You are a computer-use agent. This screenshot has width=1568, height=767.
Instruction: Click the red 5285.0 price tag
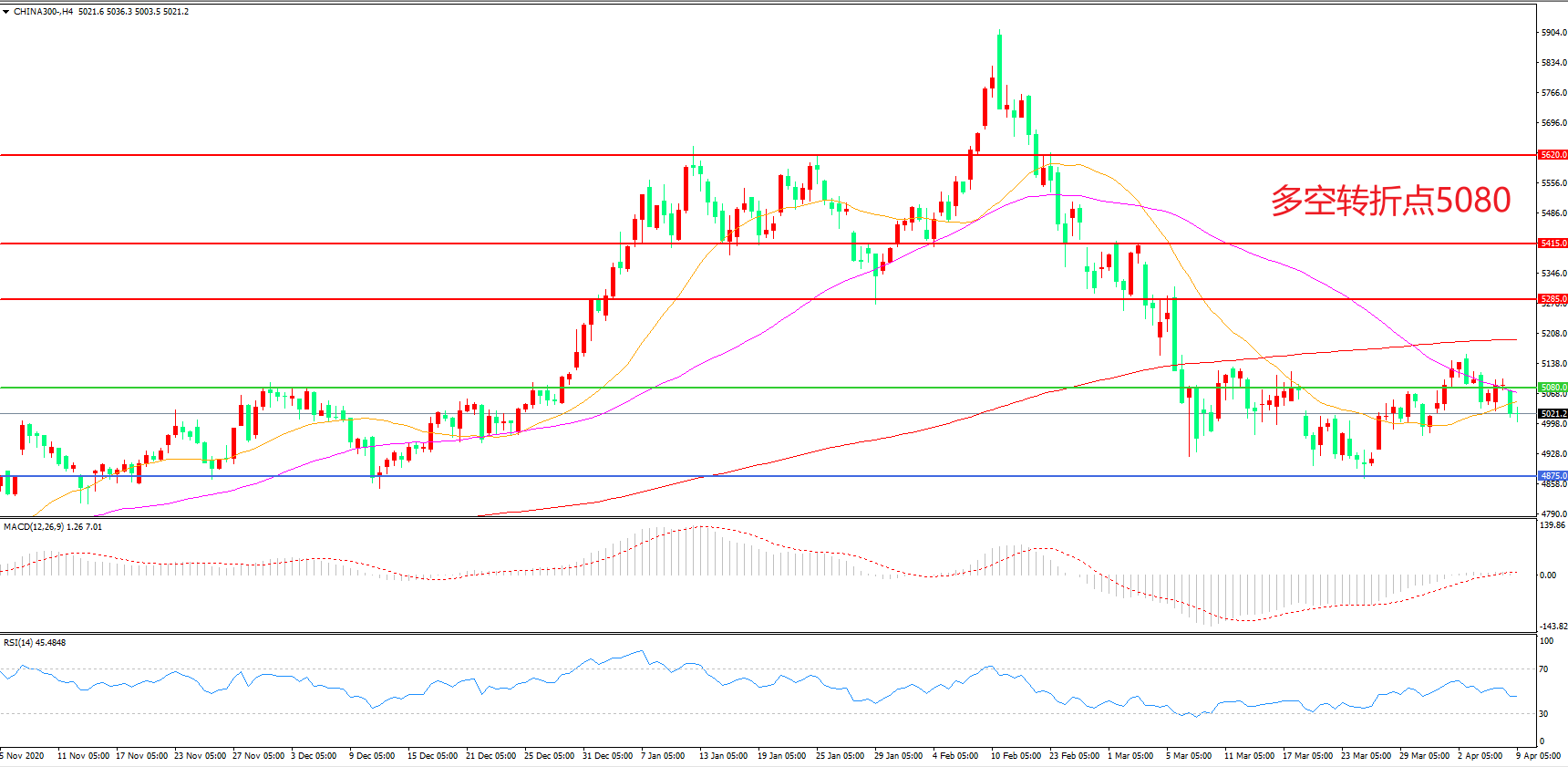point(1553,299)
